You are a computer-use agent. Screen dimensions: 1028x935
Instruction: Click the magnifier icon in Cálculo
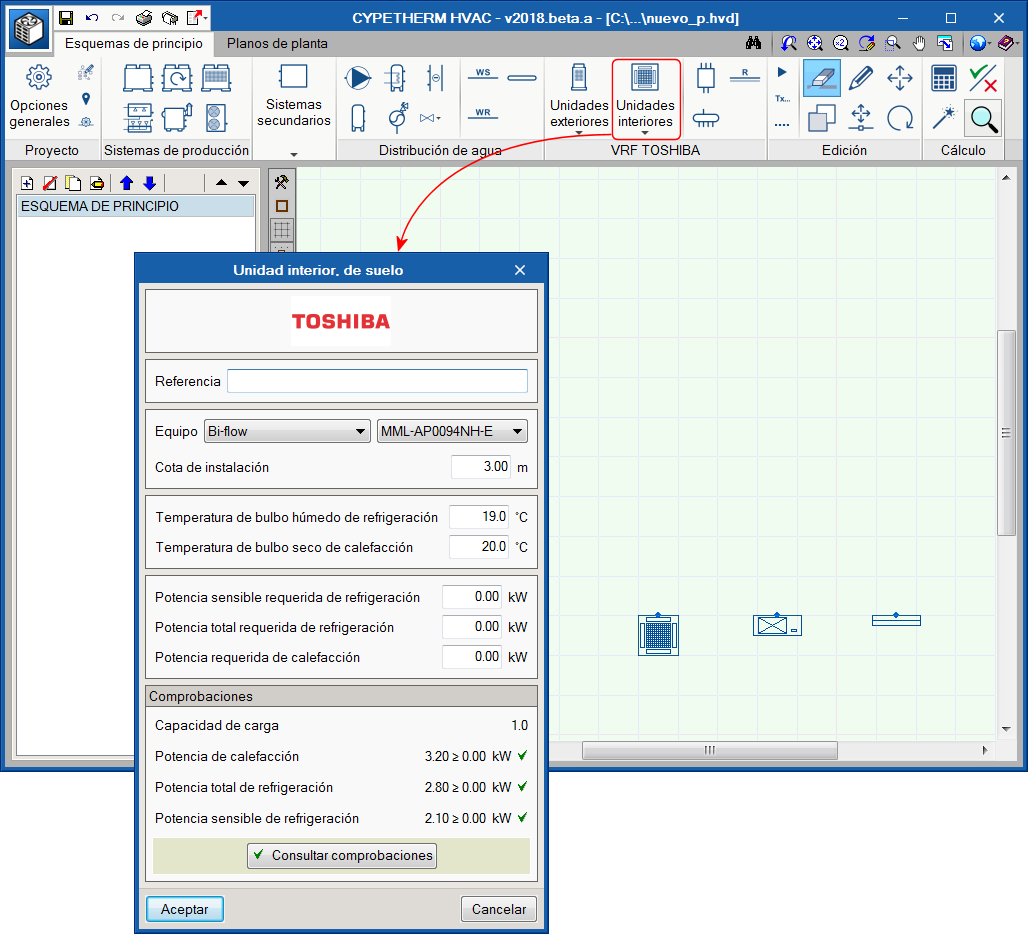tap(984, 119)
